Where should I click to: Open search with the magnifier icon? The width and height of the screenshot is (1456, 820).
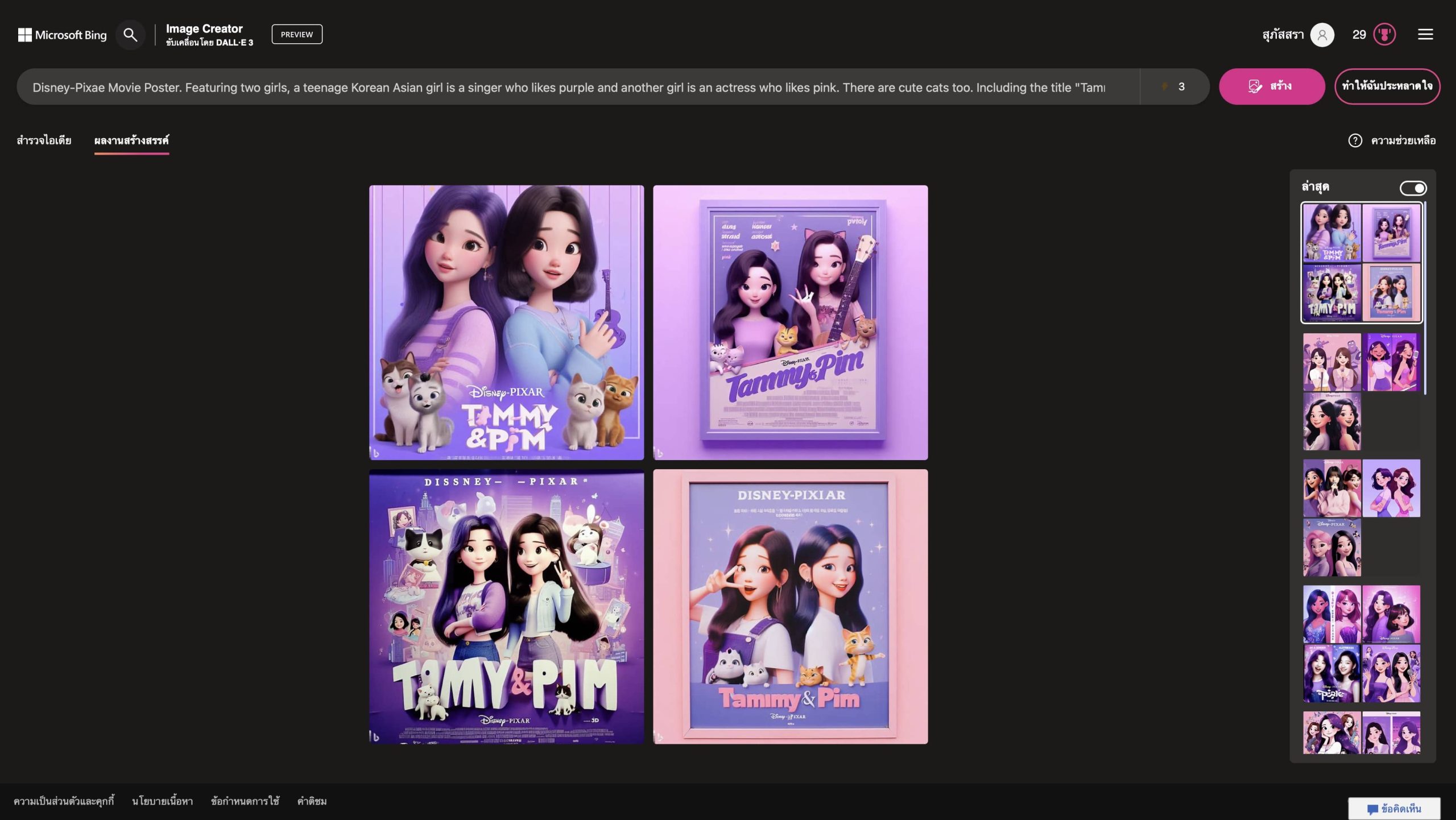pyautogui.click(x=130, y=35)
